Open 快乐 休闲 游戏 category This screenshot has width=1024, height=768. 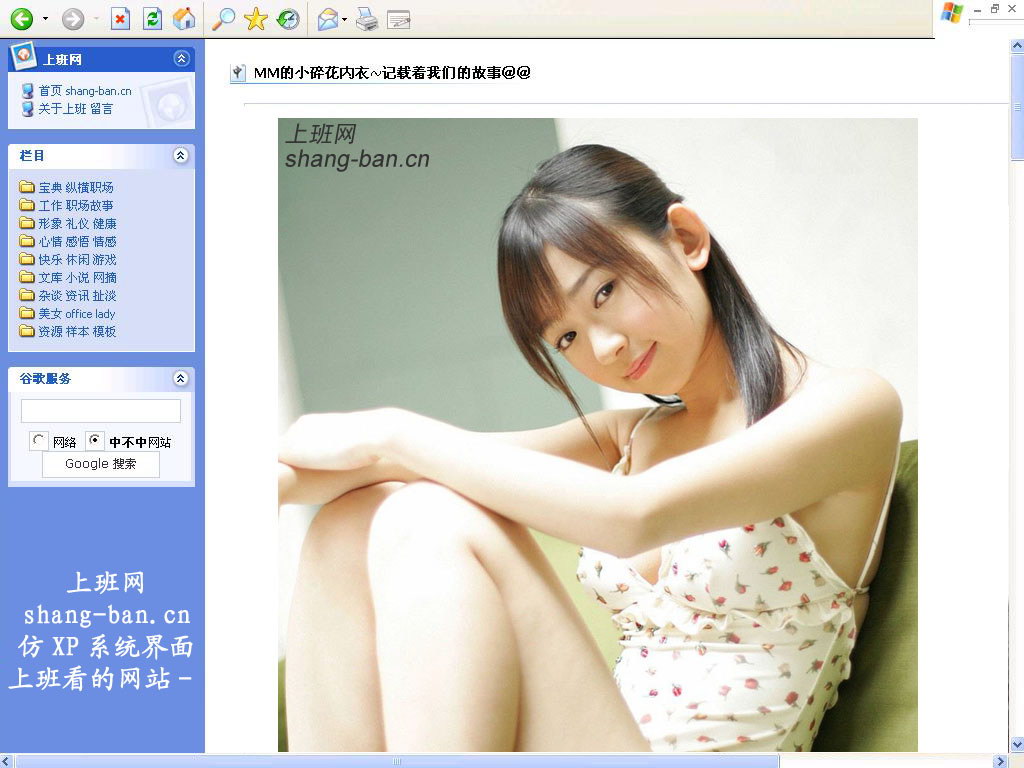tap(77, 260)
